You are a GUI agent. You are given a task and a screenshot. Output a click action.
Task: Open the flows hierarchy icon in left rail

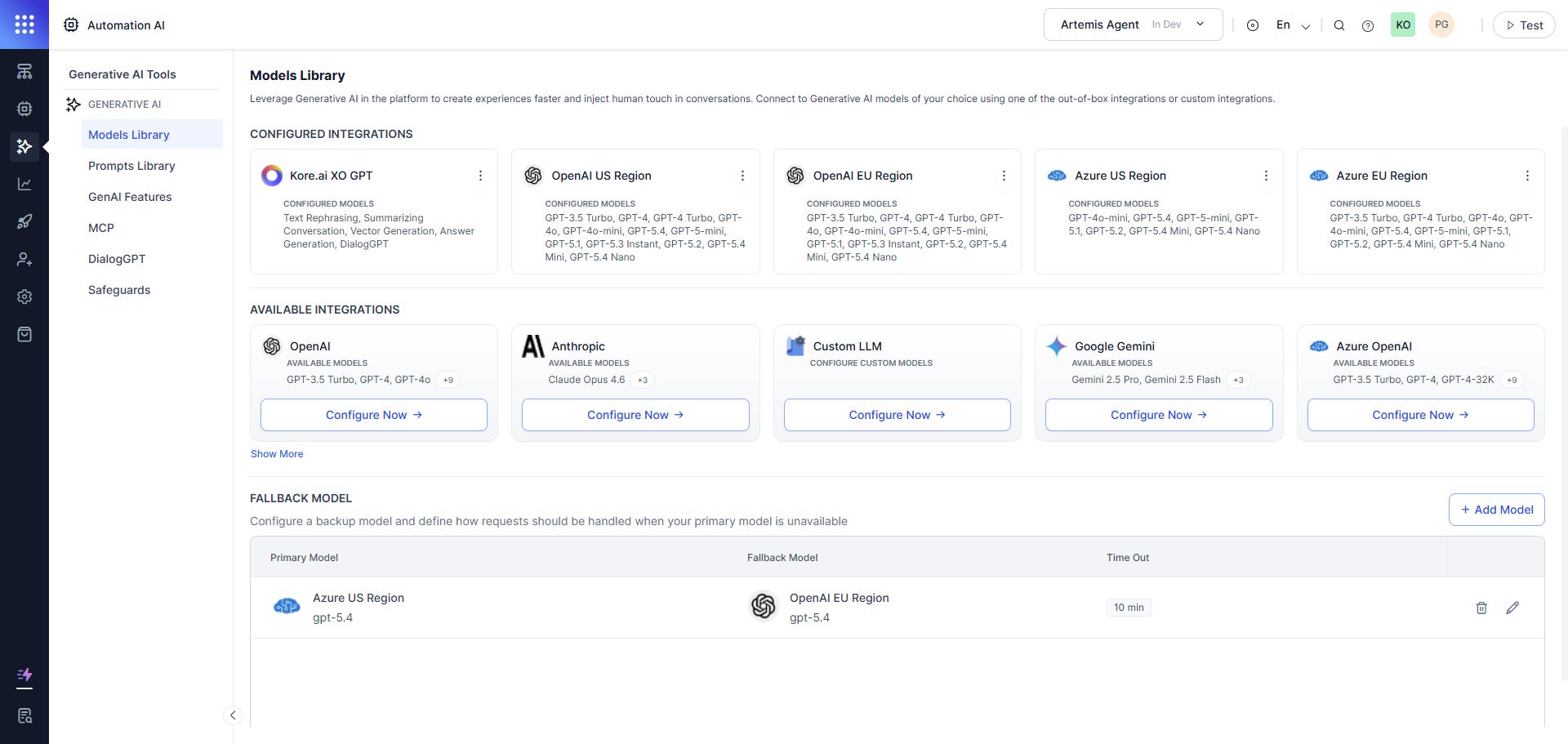pos(24,71)
